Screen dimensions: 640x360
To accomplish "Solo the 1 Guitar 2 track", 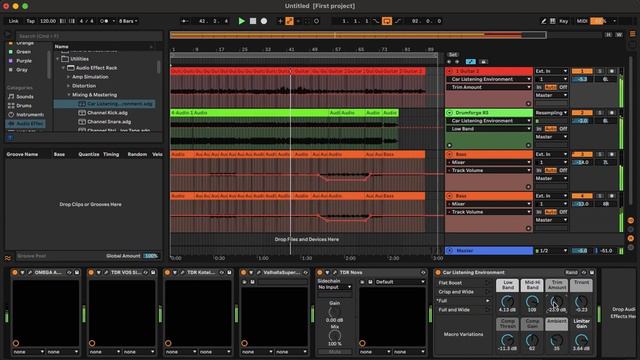I will [600, 71].
